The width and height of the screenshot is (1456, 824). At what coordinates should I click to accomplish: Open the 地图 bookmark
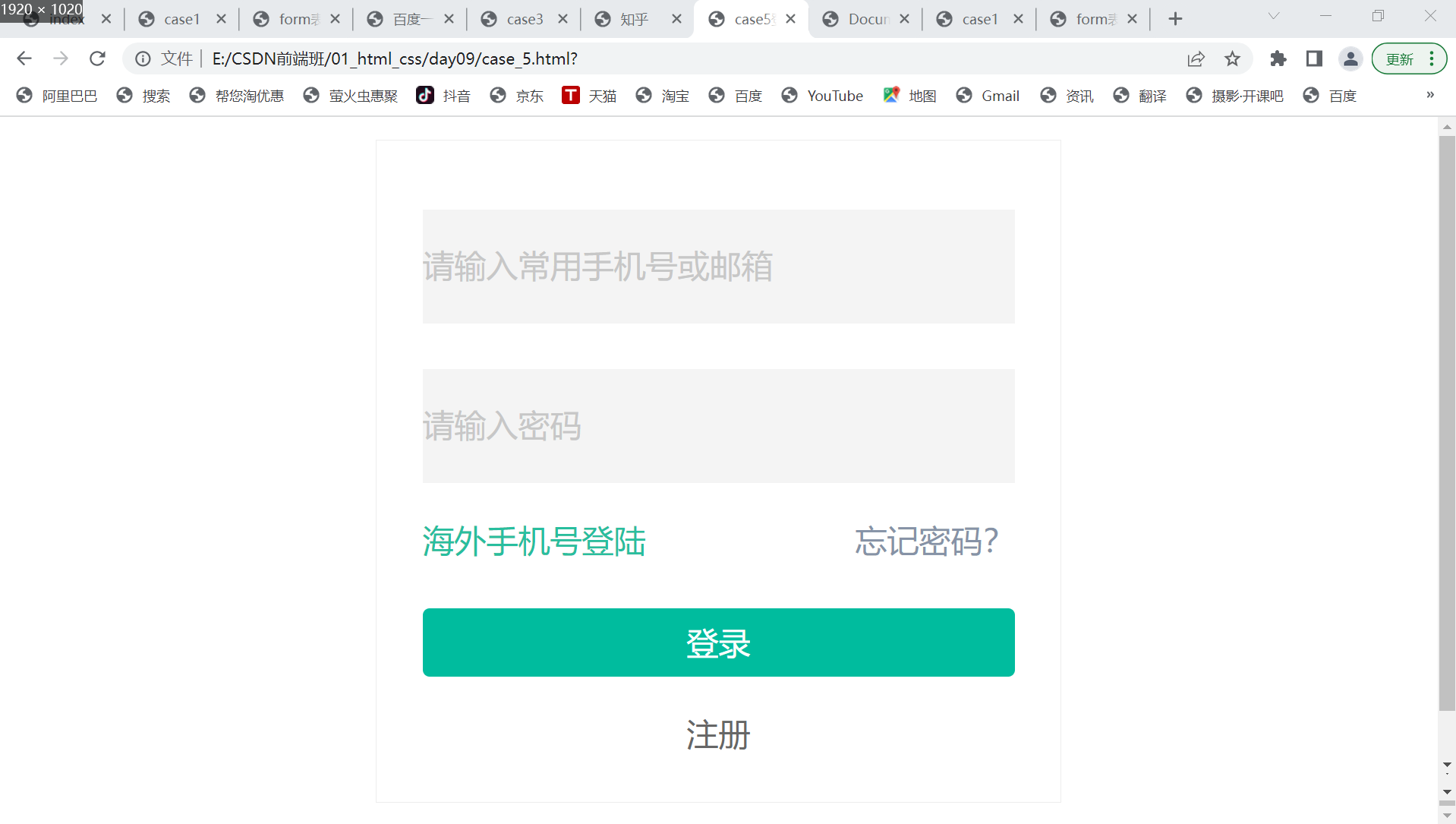[909, 96]
